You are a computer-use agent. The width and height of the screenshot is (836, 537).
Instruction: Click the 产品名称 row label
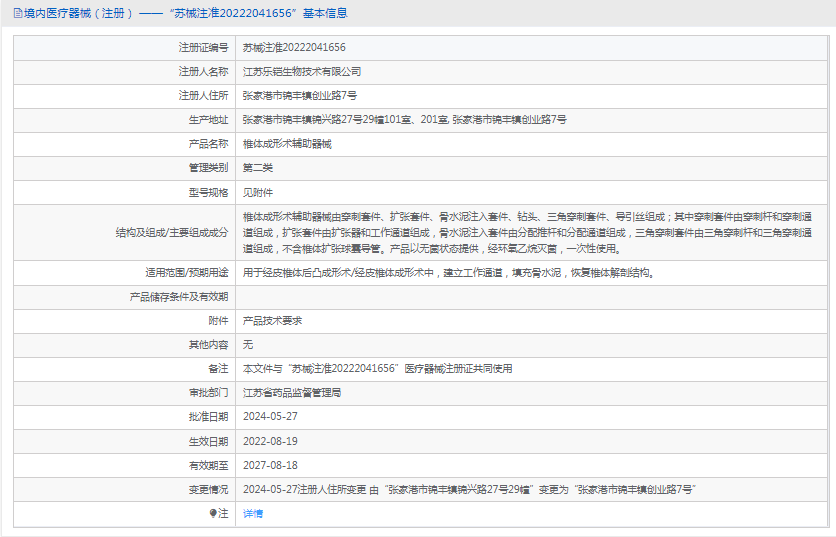pyautogui.click(x=208, y=143)
